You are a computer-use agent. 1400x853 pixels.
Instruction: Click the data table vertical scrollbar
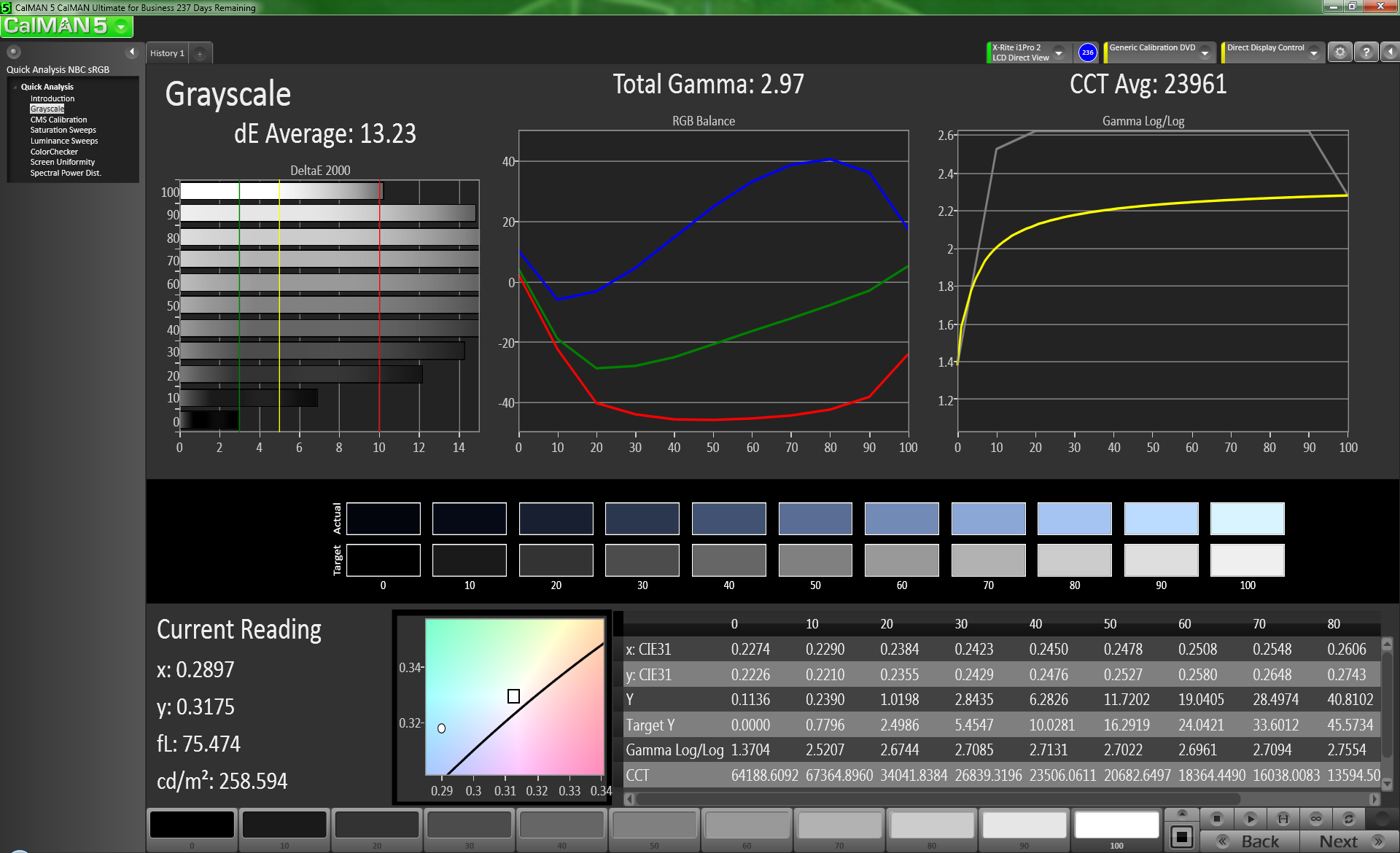coord(1388,705)
